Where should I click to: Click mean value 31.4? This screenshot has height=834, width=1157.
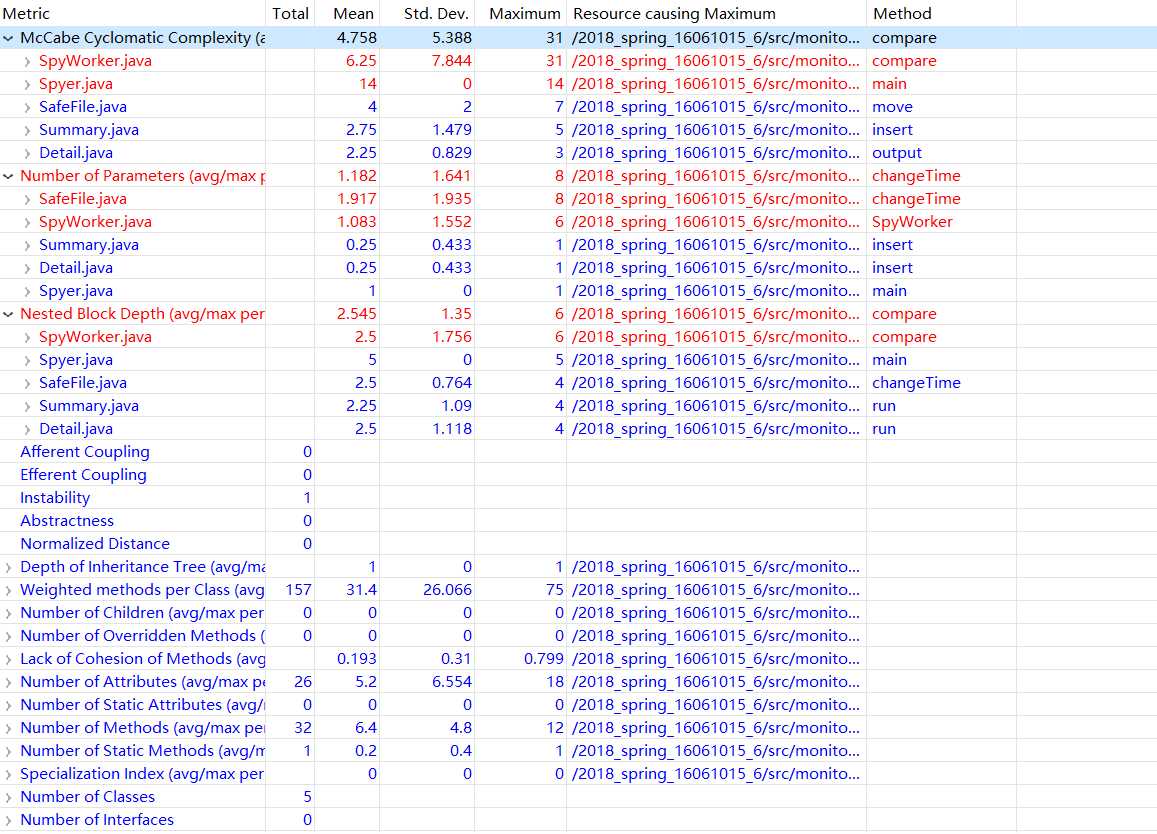[x=362, y=590]
